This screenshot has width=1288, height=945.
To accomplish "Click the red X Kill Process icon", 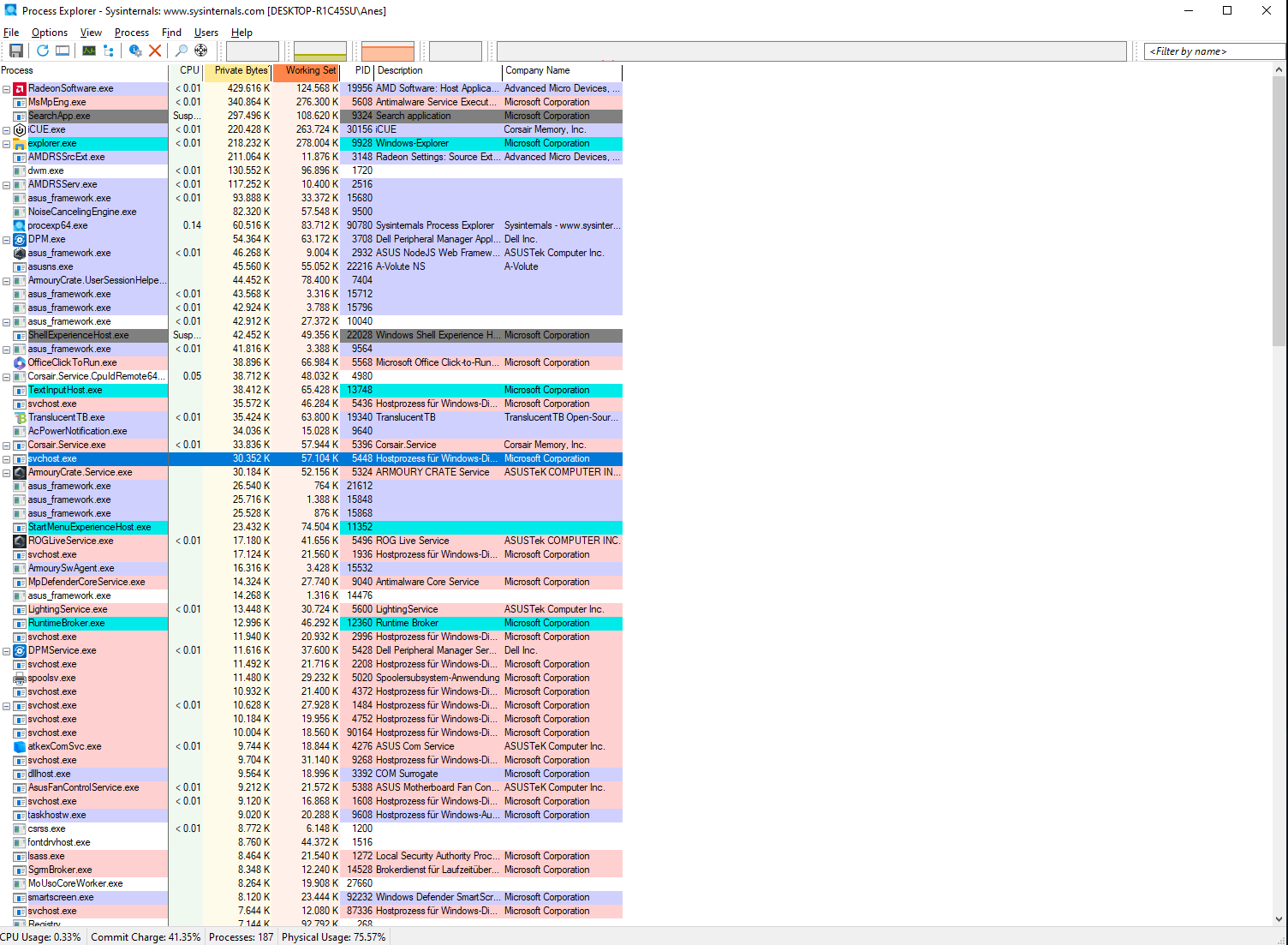I will 155,51.
